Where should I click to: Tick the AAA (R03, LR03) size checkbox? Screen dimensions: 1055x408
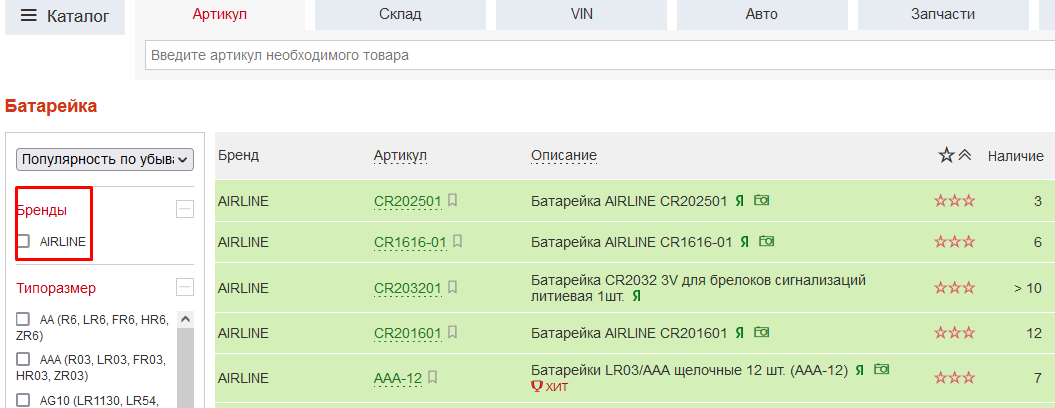coord(24,359)
